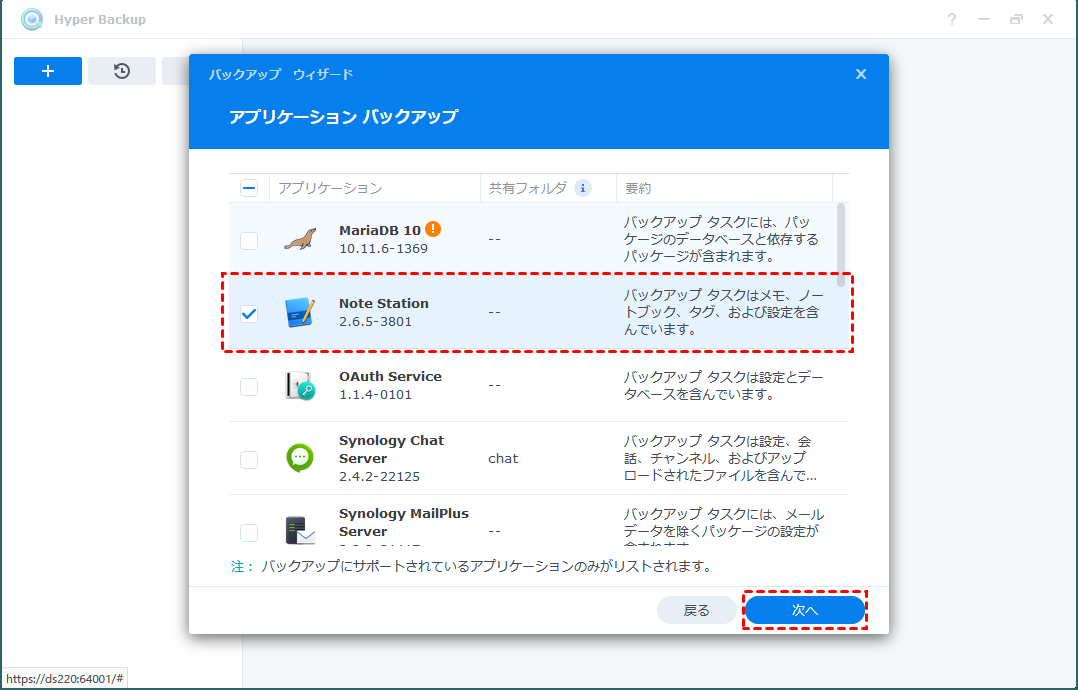Click the MariaDB 10 name text
The height and width of the screenshot is (690, 1078).
click(380, 230)
